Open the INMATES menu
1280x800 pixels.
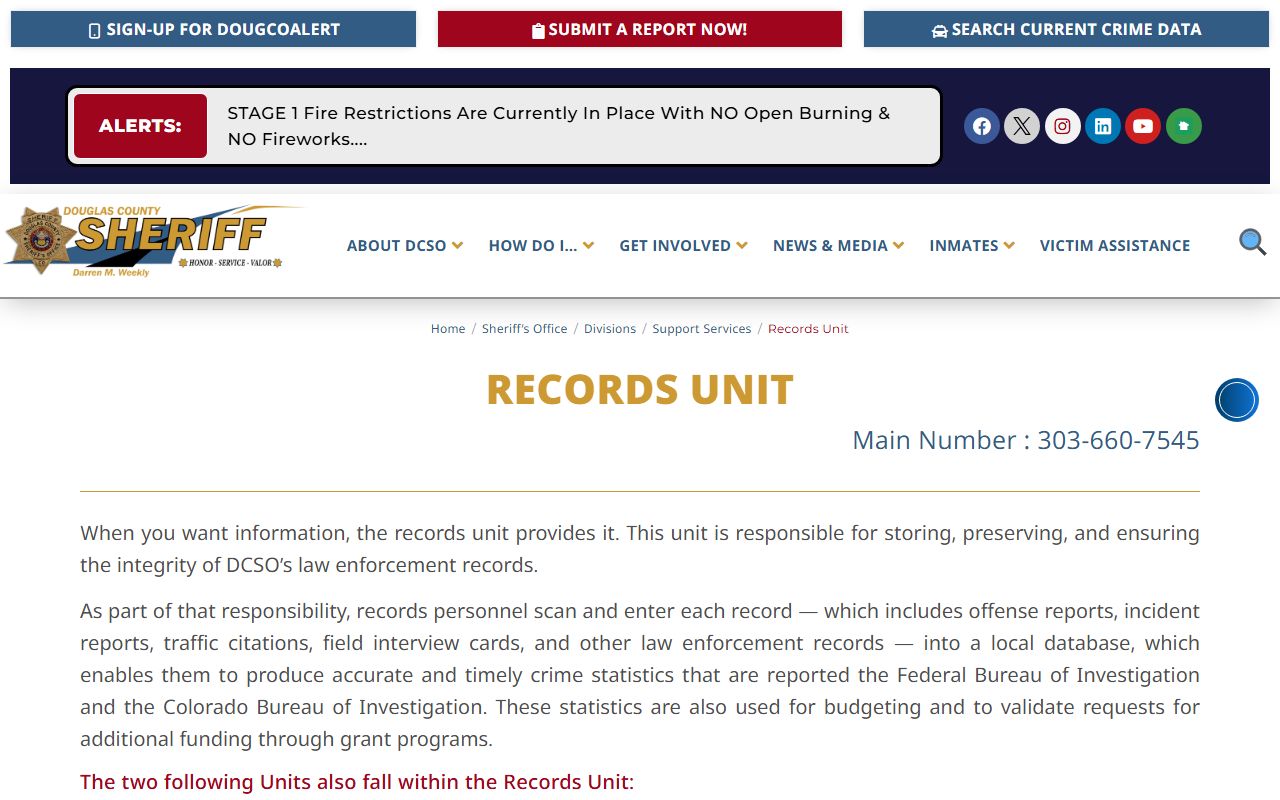click(x=964, y=246)
